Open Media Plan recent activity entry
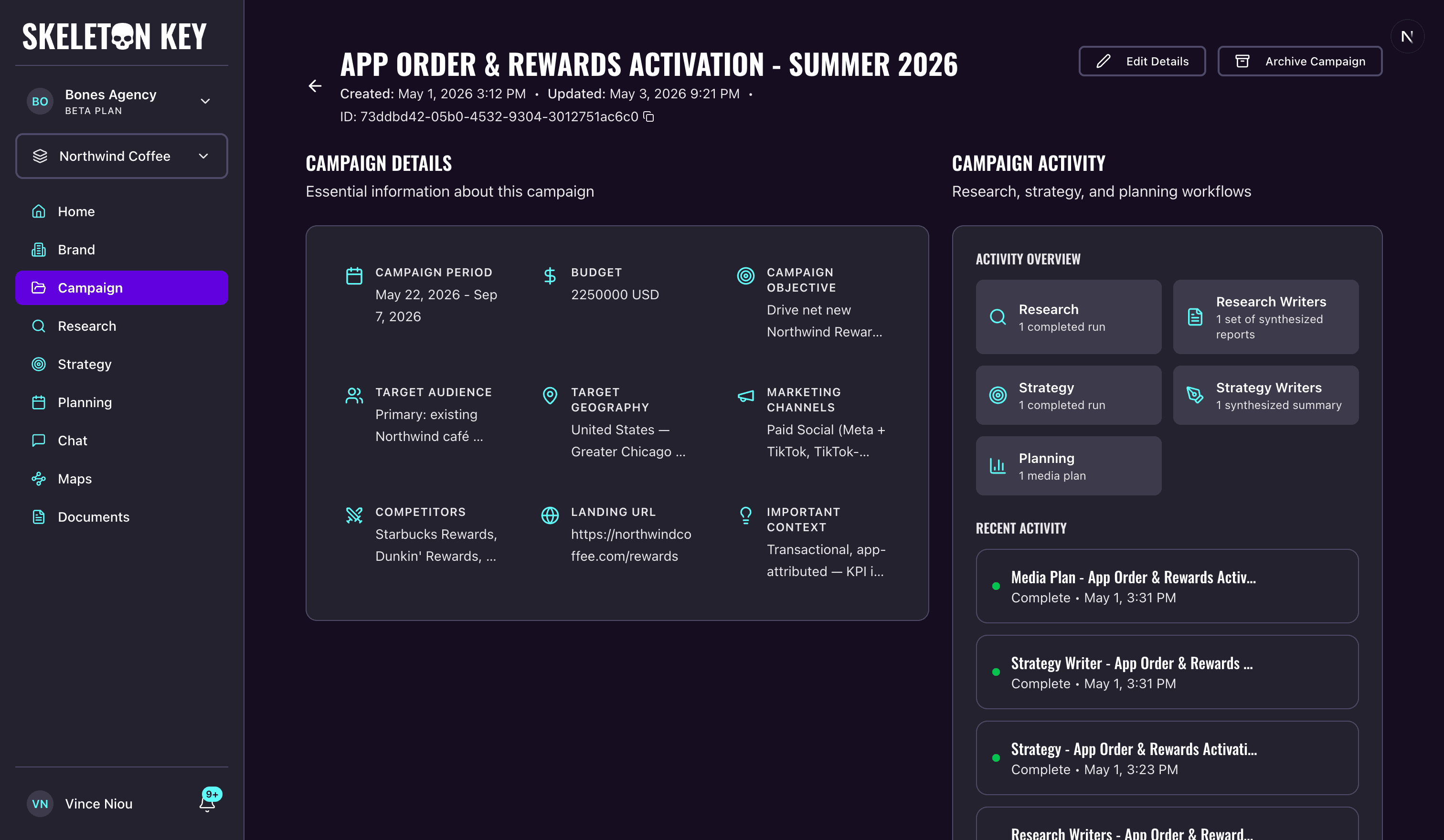Image resolution: width=1444 pixels, height=840 pixels. coord(1167,587)
